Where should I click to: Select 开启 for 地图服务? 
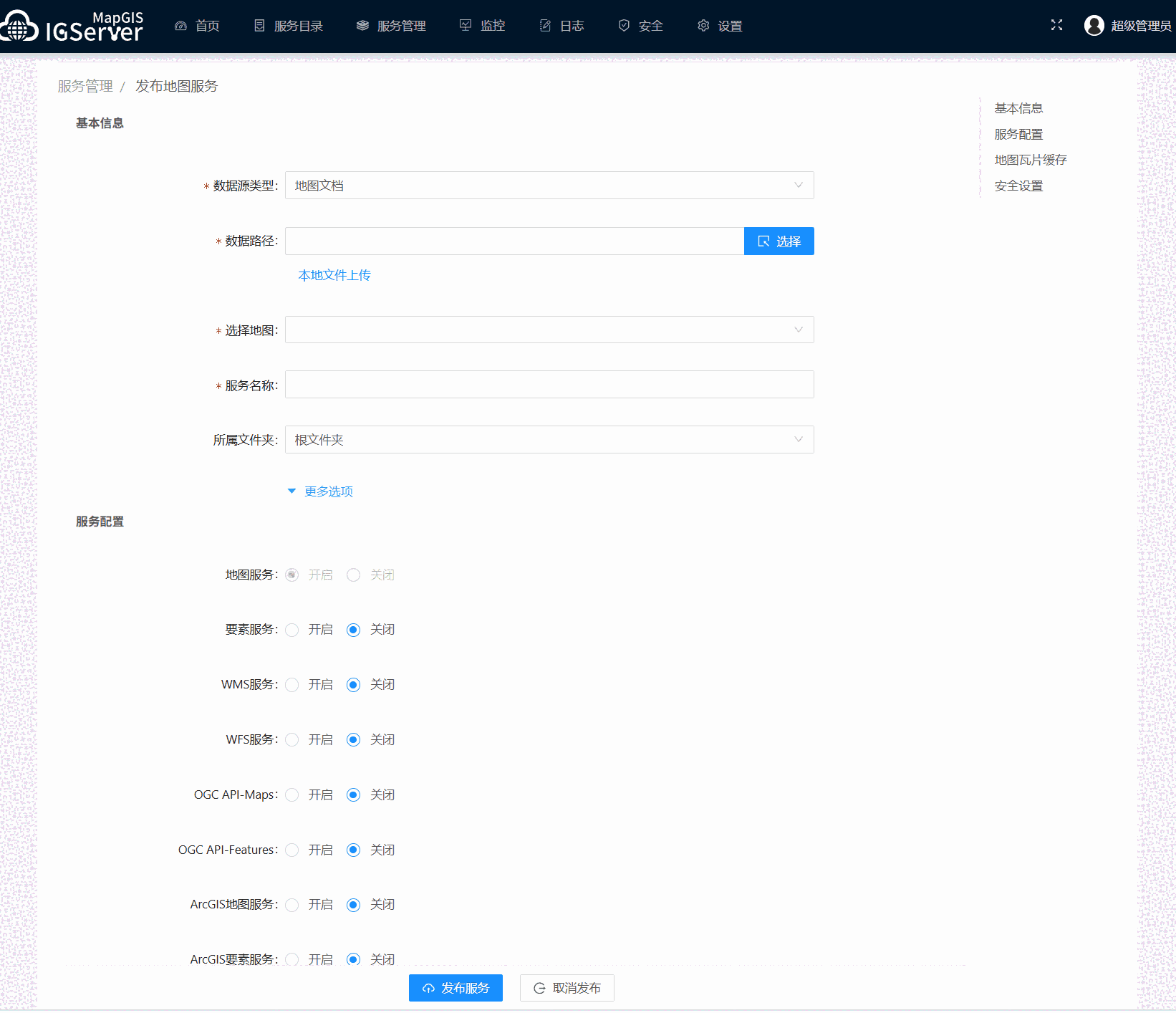click(292, 575)
